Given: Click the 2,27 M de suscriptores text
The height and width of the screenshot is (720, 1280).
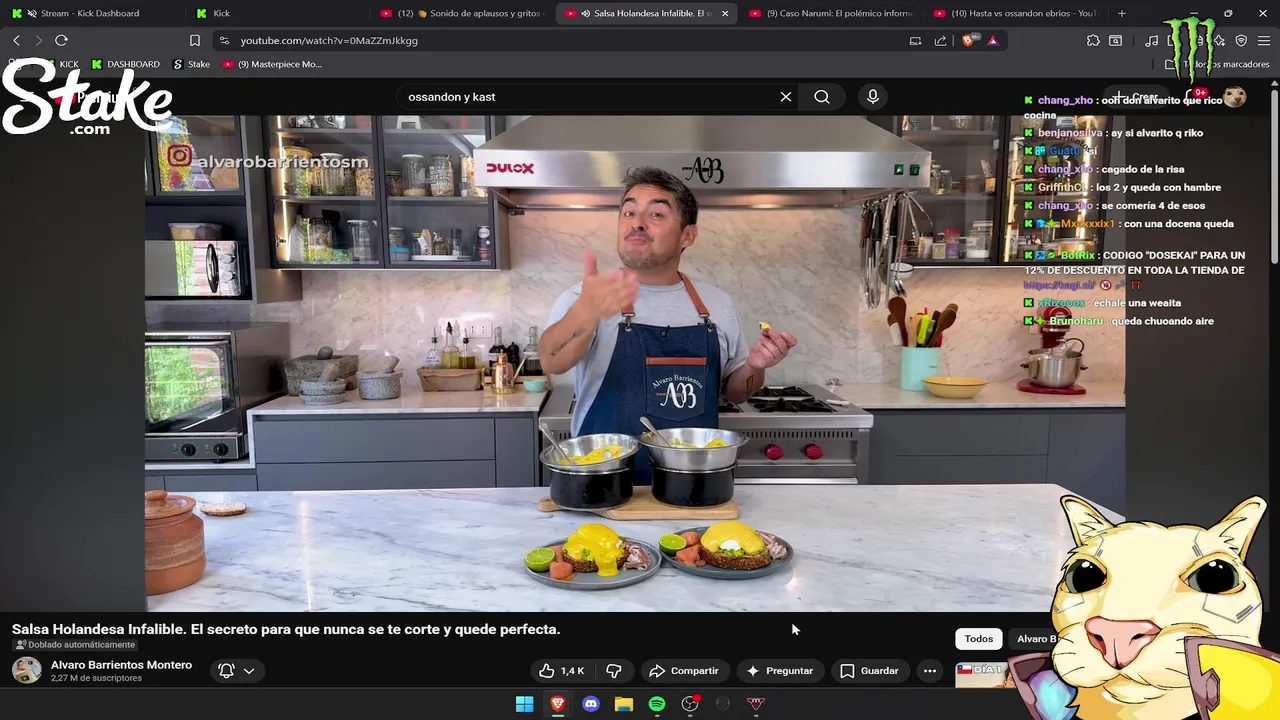Looking at the screenshot, I should (96, 678).
